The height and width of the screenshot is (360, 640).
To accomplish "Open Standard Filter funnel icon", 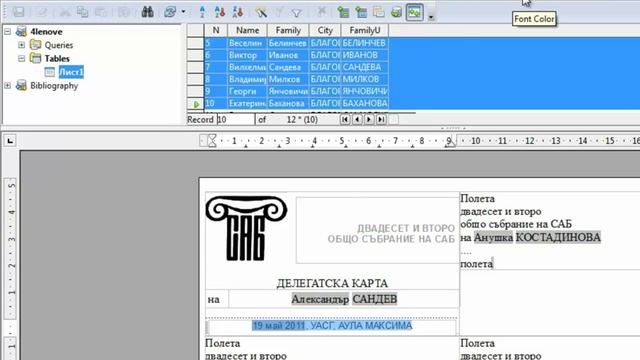I will (297, 12).
